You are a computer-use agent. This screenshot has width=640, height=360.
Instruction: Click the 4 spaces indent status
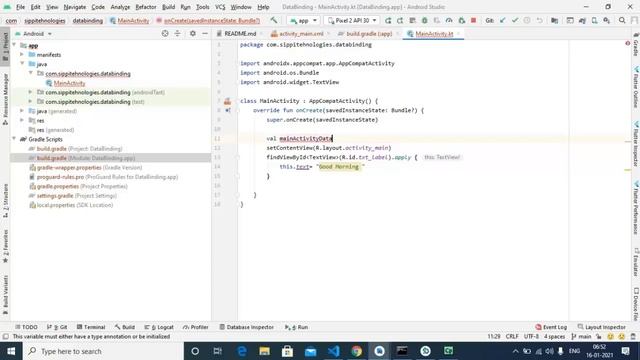pos(554,337)
